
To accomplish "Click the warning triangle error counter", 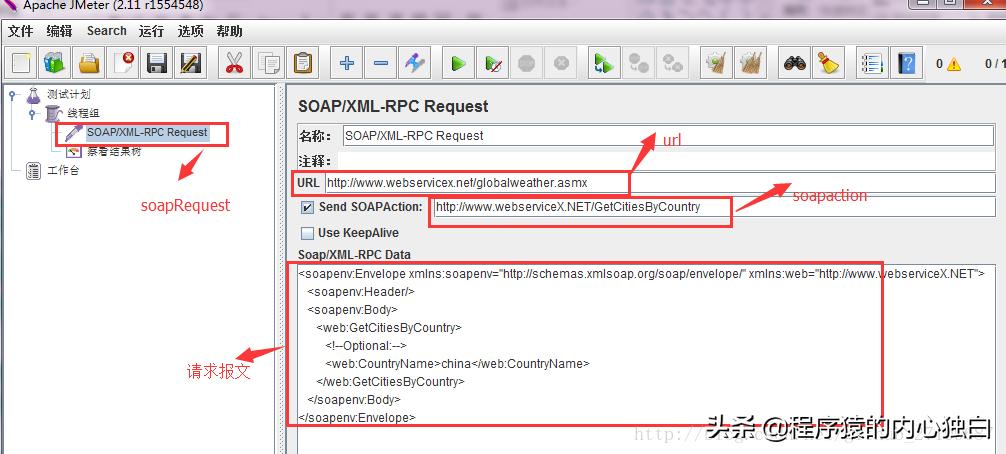I will (953, 64).
